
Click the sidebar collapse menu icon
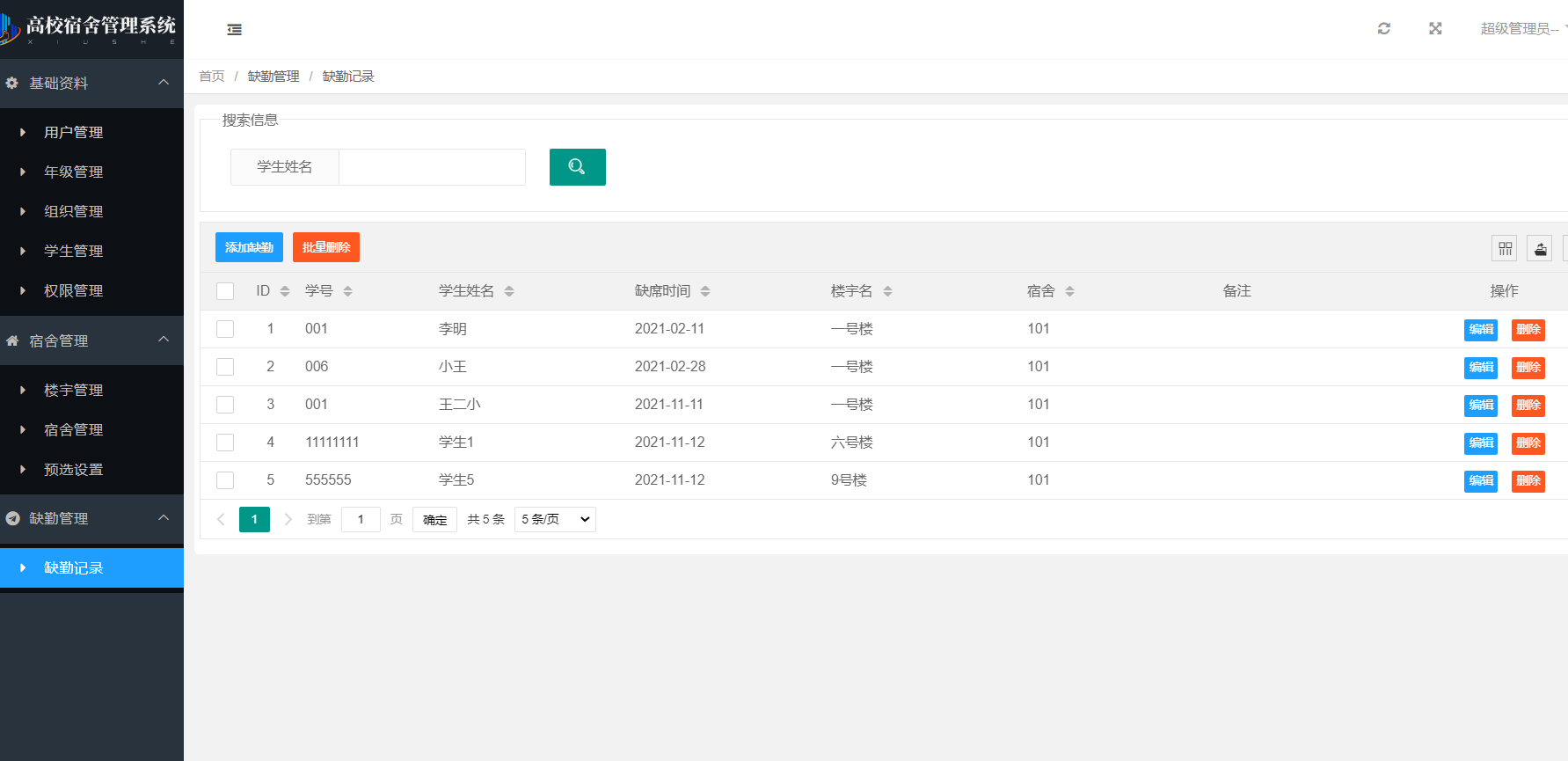pos(234,30)
